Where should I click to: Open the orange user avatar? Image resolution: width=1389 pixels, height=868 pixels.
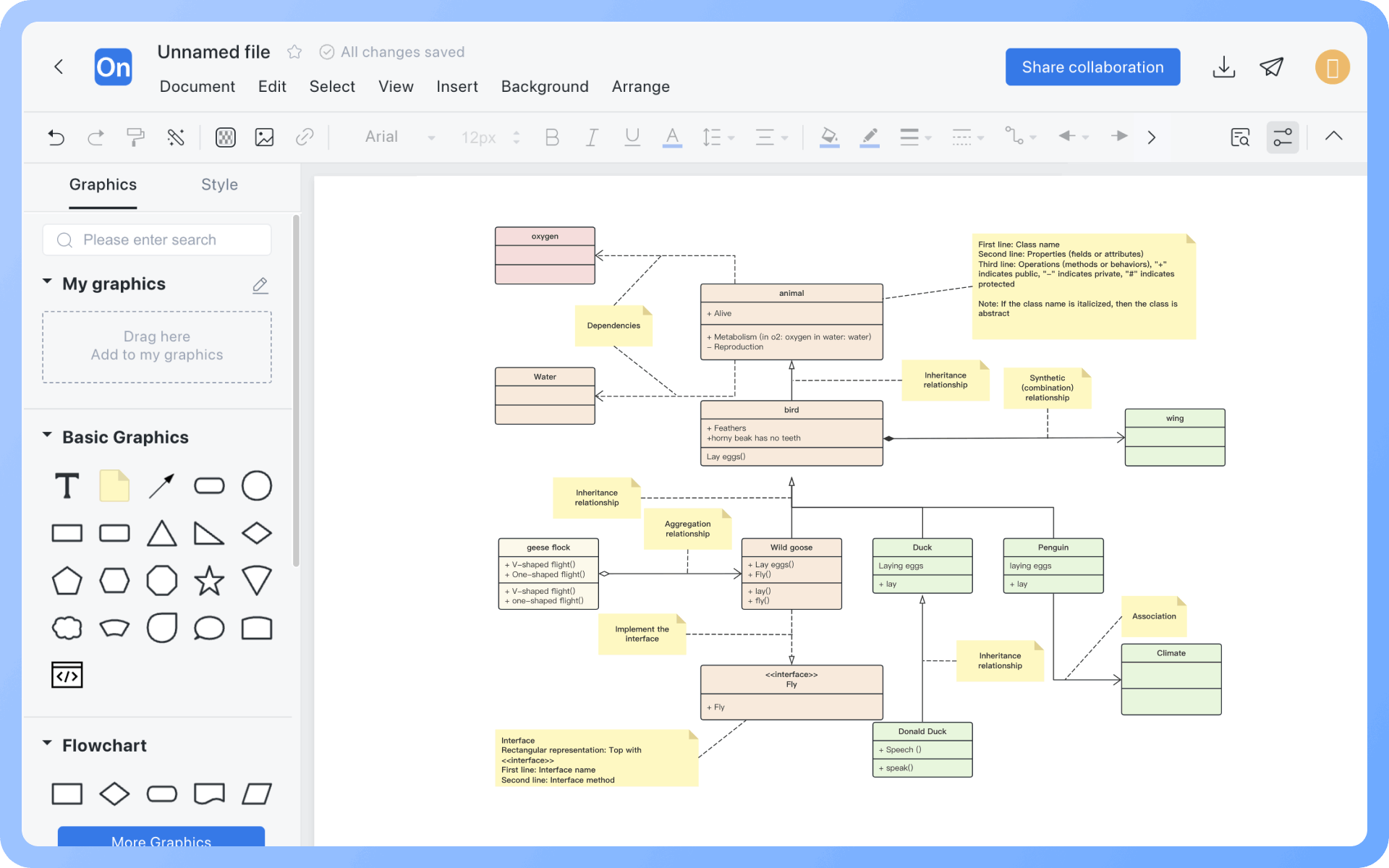click(x=1333, y=67)
